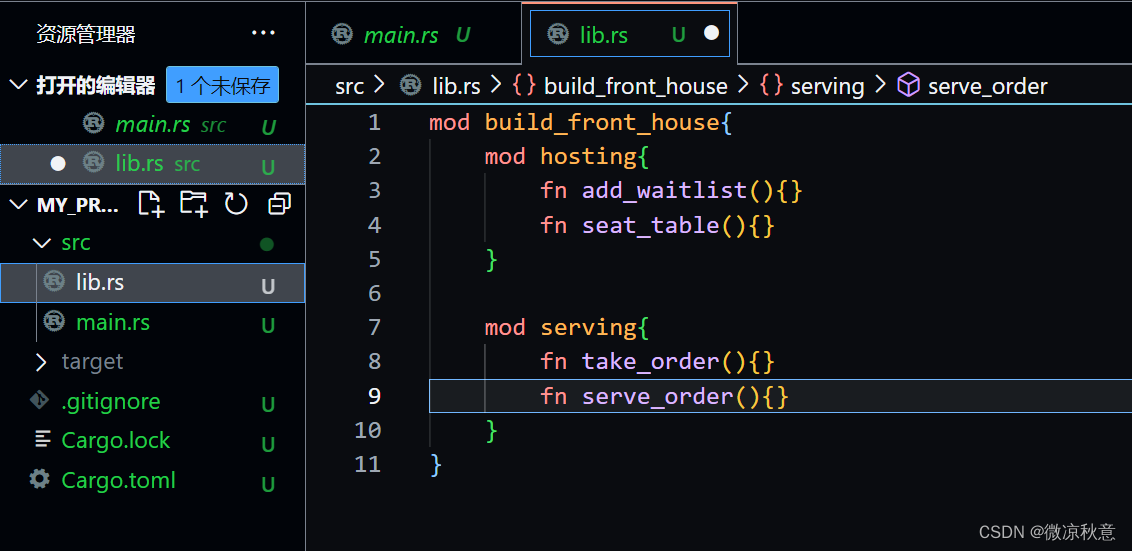
Task: Click the build_front_house breadcrumb segment
Action: (635, 87)
